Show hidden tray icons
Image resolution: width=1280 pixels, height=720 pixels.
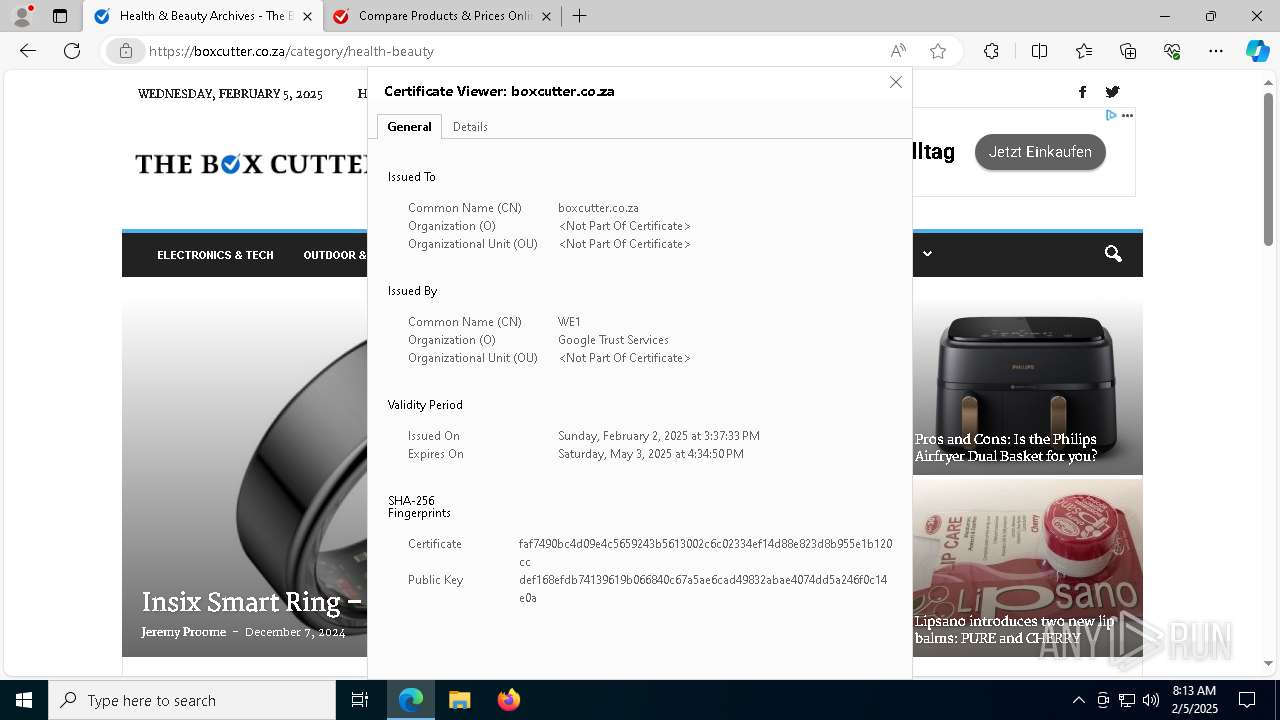[x=1078, y=700]
